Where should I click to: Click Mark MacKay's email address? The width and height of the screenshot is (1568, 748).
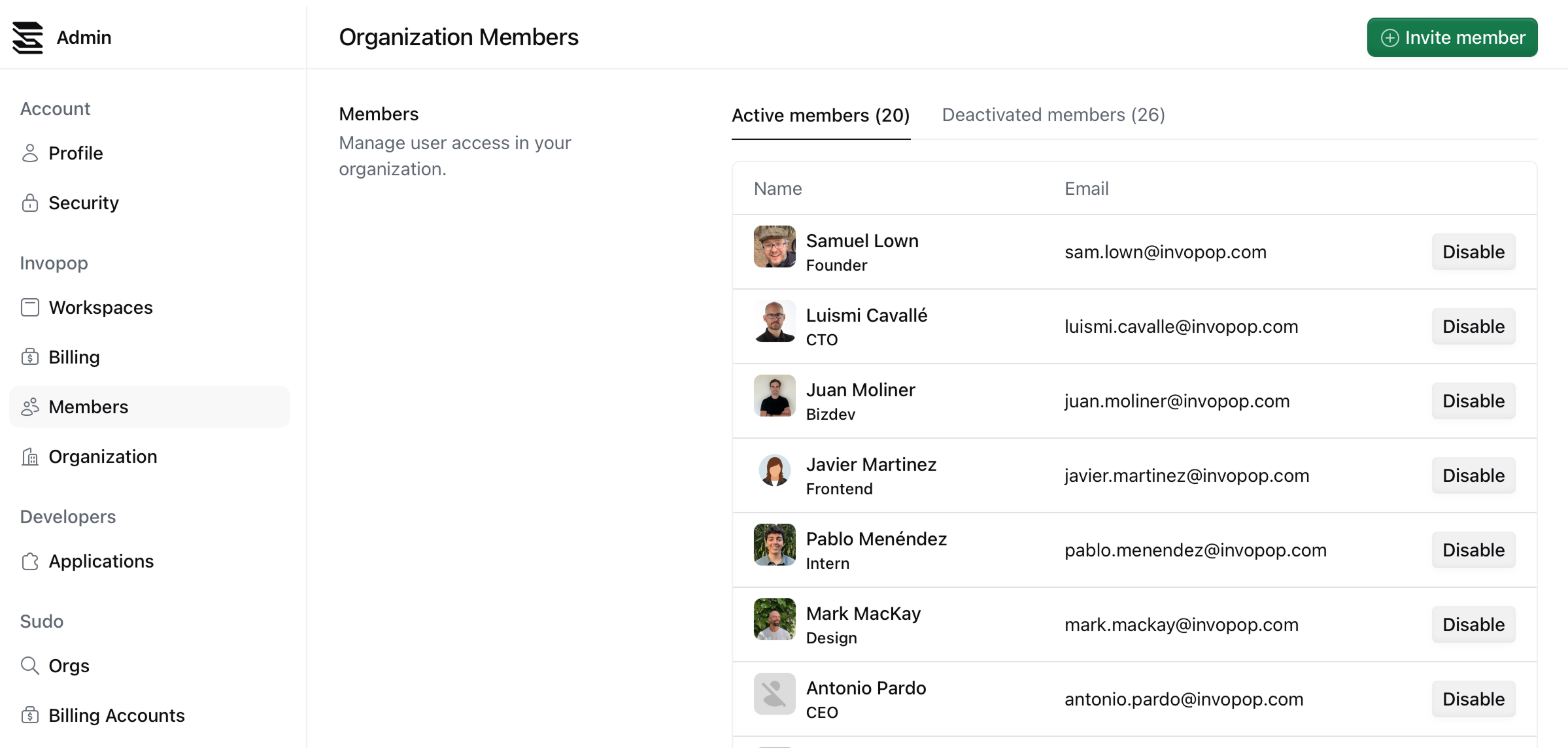point(1181,624)
